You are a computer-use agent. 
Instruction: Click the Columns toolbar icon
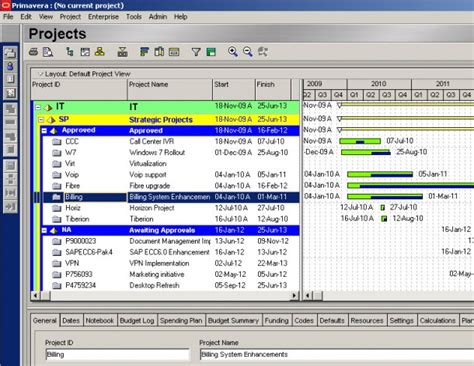pyautogui.click(x=159, y=52)
